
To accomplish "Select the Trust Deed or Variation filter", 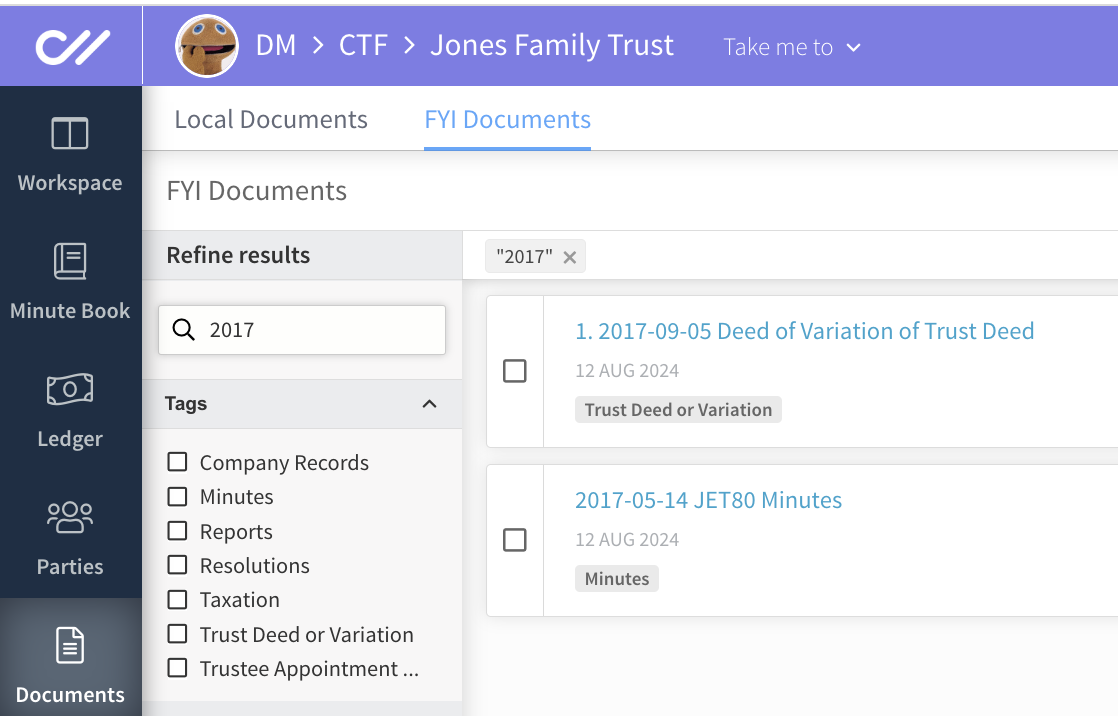I will (x=177, y=634).
